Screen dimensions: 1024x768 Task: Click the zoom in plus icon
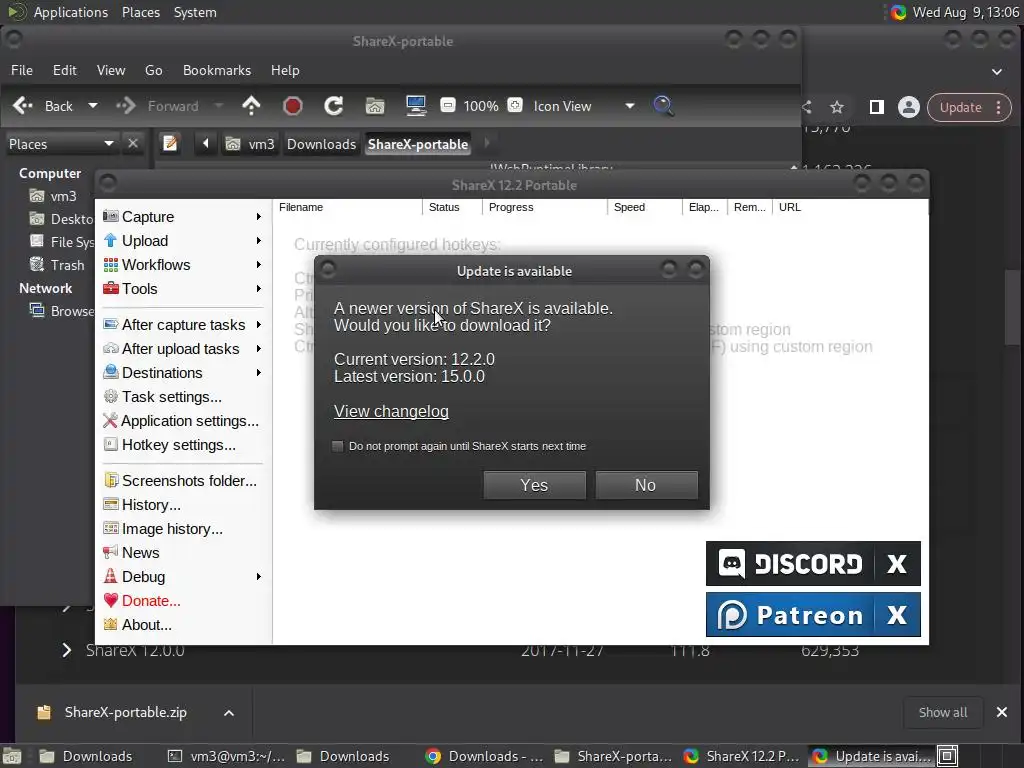pyautogui.click(x=515, y=105)
